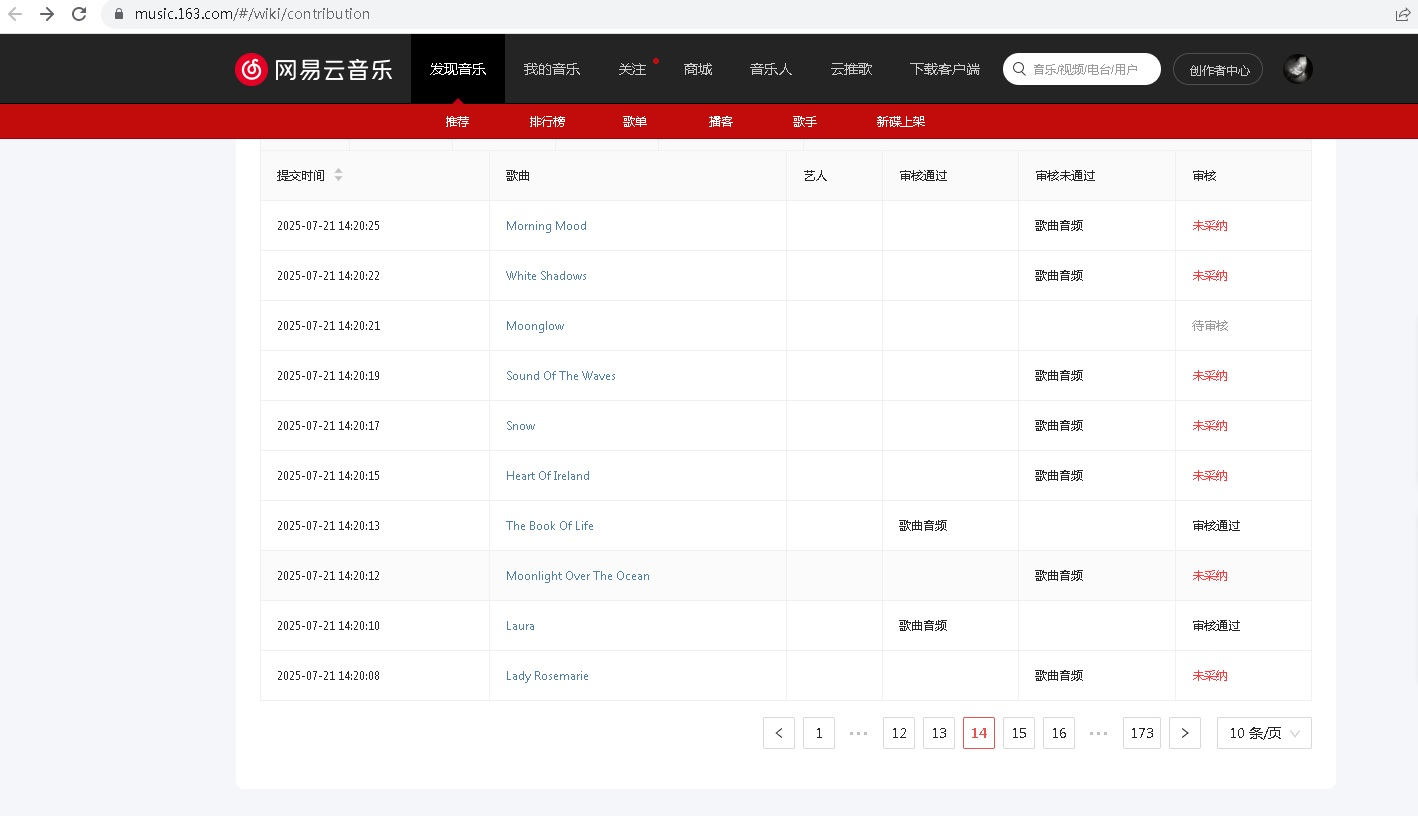The height and width of the screenshot is (816, 1418).
Task: Click the share icon in the address bar
Action: click(1402, 14)
